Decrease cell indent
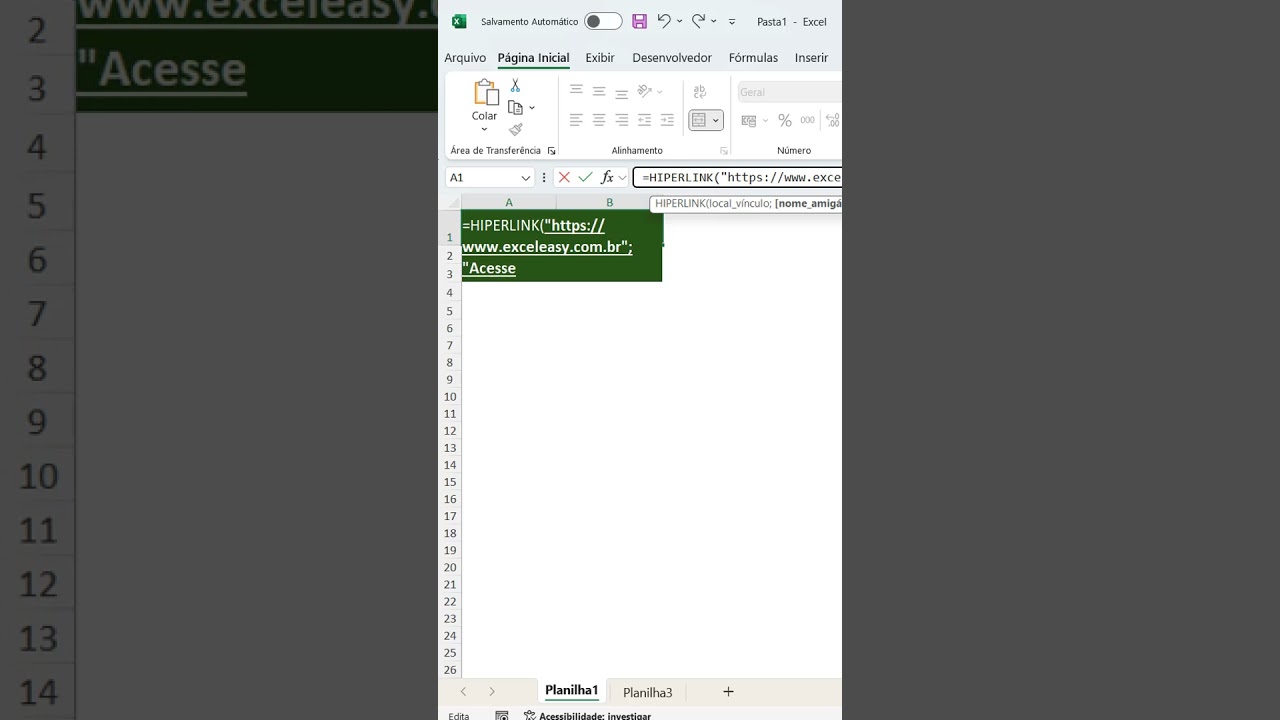Viewport: 1280px width, 720px height. (x=644, y=120)
